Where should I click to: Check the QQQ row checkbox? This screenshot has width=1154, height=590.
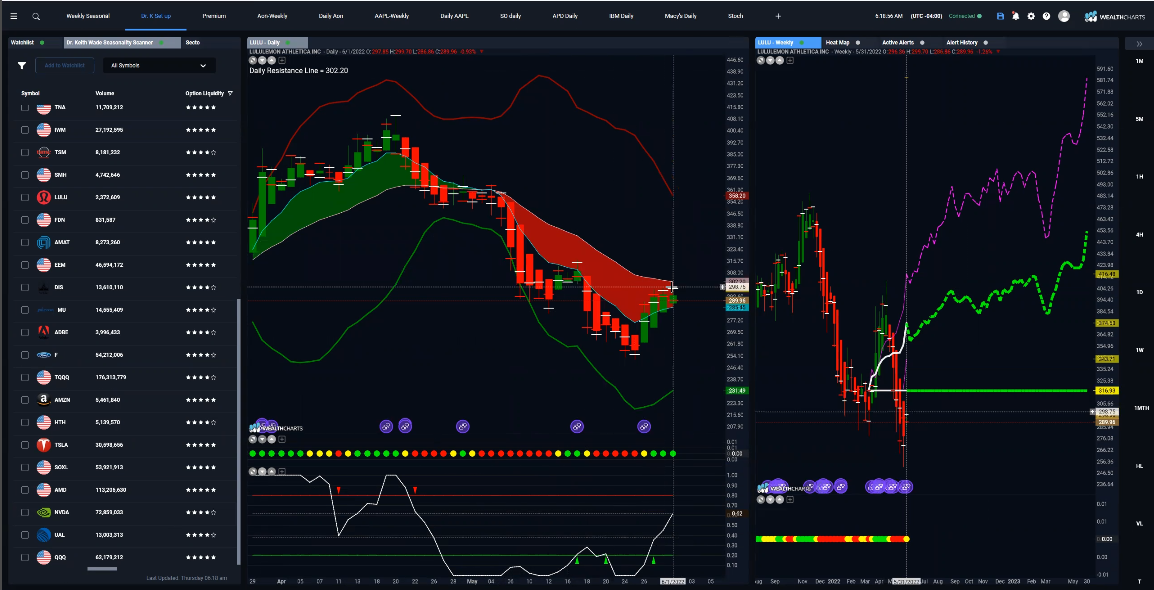(x=24, y=558)
